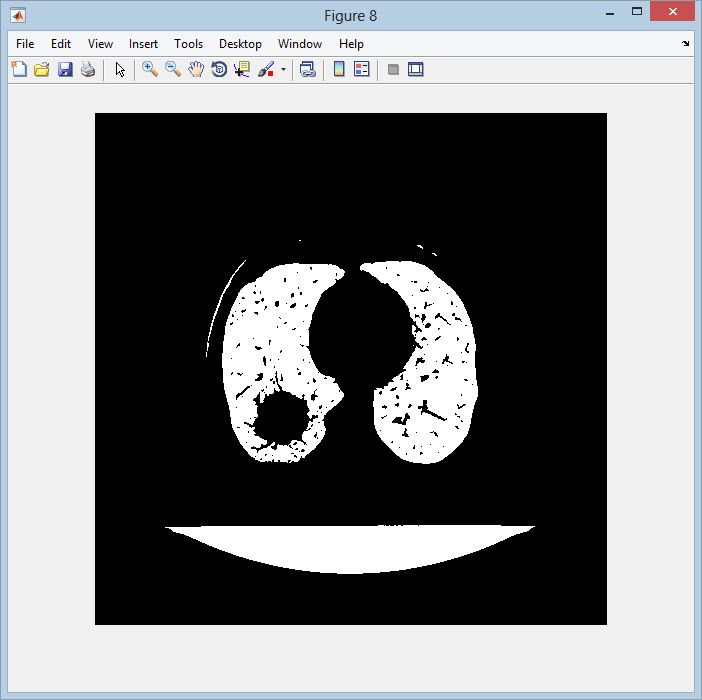Enable the Data Cursor tool
702x700 pixels.
point(242,69)
